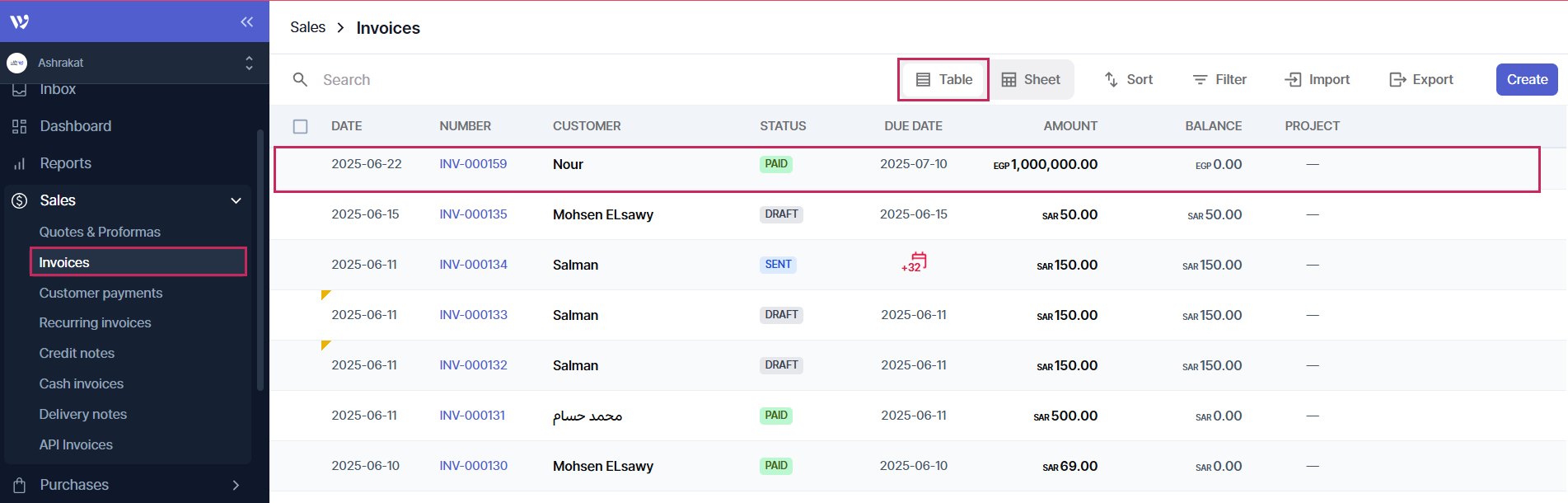Collapse the Sales menu section
The height and width of the screenshot is (503, 1568).
(x=236, y=200)
